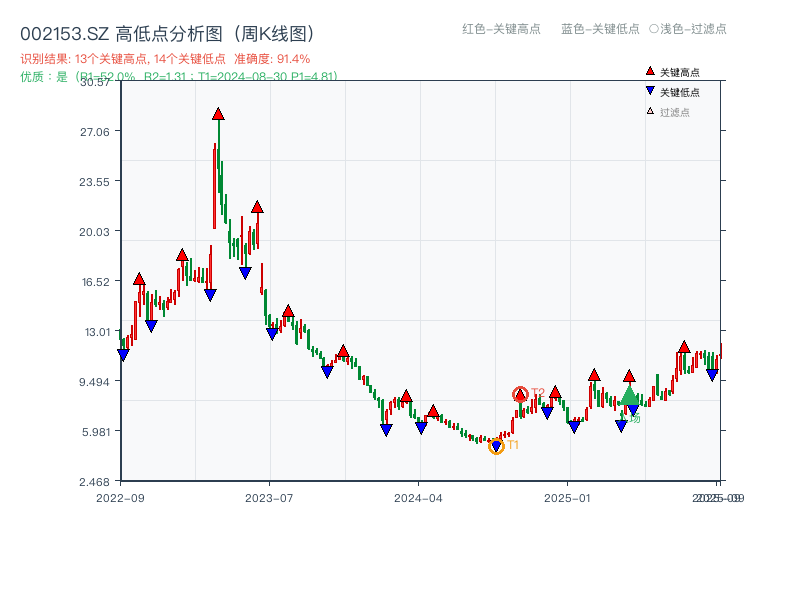Click the highest red triangle near the 2023 peak
The height and width of the screenshot is (600, 800).
[218, 115]
